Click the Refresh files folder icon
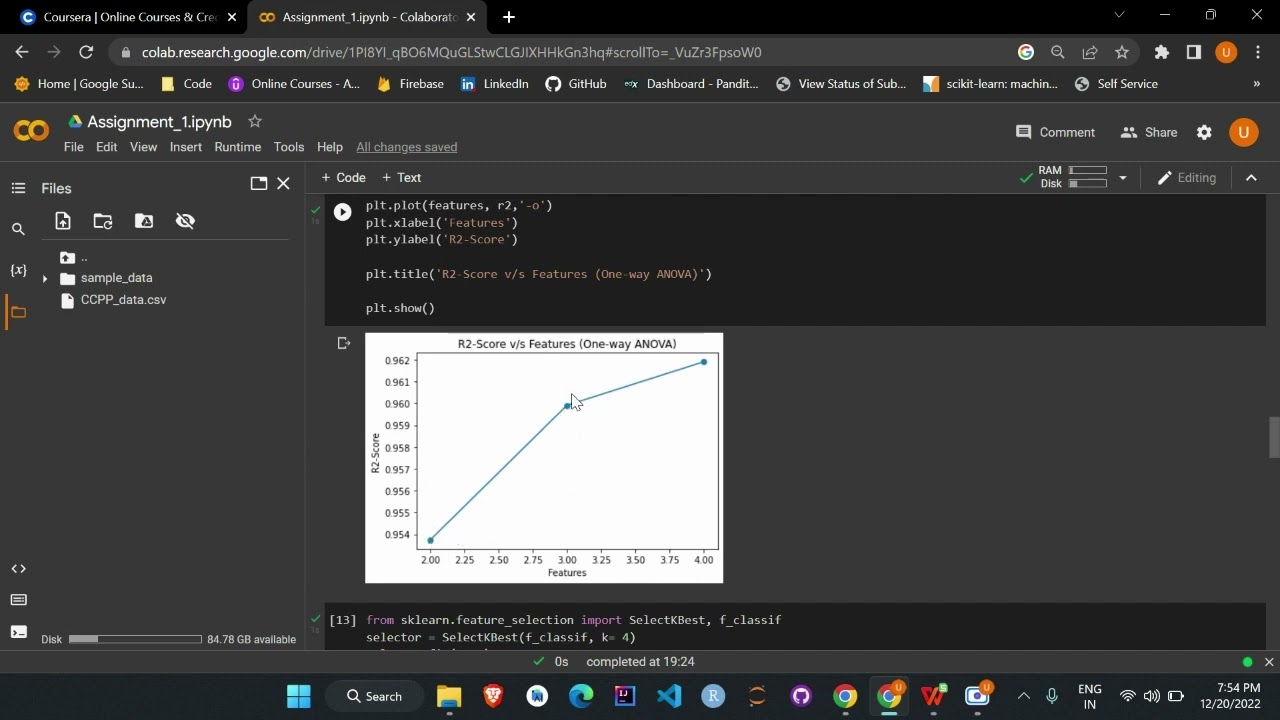Screen dimensions: 1280x720 103,221
